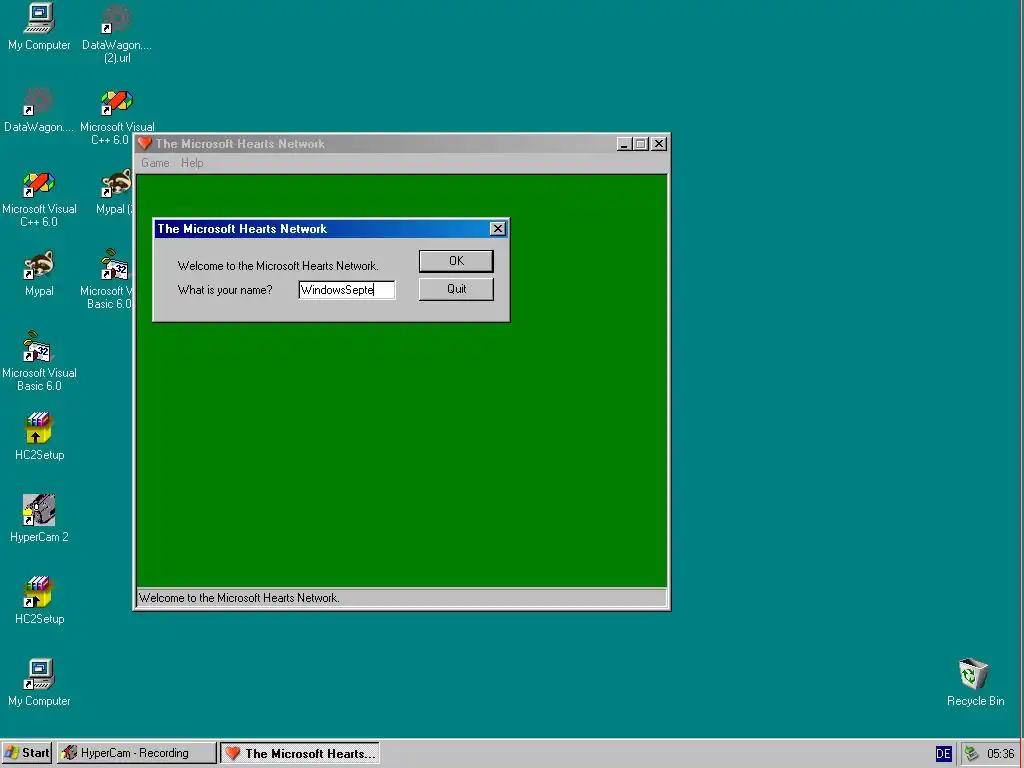The width and height of the screenshot is (1024, 768).
Task: Minimize the Microsoft Hearts Network main window
Action: click(x=624, y=144)
